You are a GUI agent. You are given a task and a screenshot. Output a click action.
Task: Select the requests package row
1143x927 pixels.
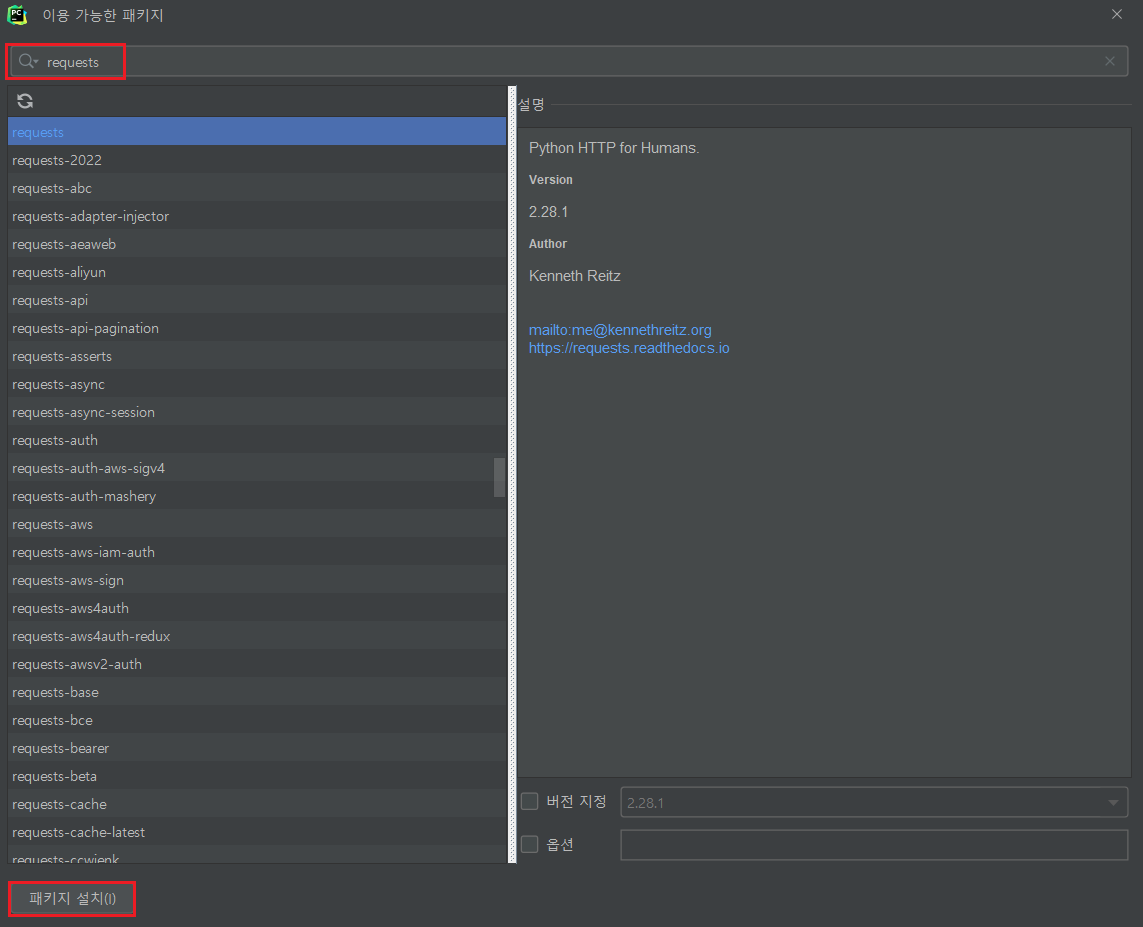[x=257, y=132]
